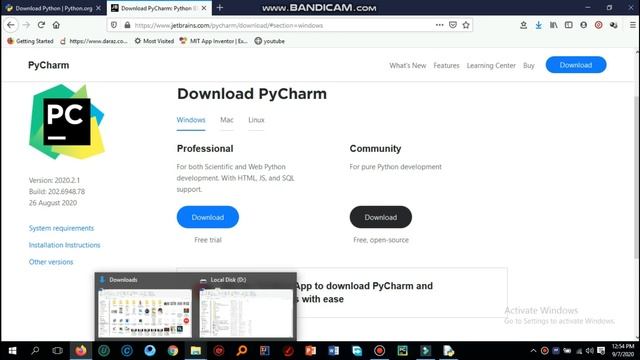Image resolution: width=640 pixels, height=360 pixels.
Task: Go back using the browser back arrow
Action: [x=11, y=25]
